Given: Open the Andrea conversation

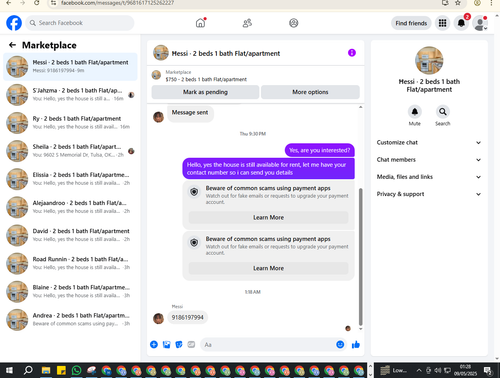Looking at the screenshot, I should [70, 320].
